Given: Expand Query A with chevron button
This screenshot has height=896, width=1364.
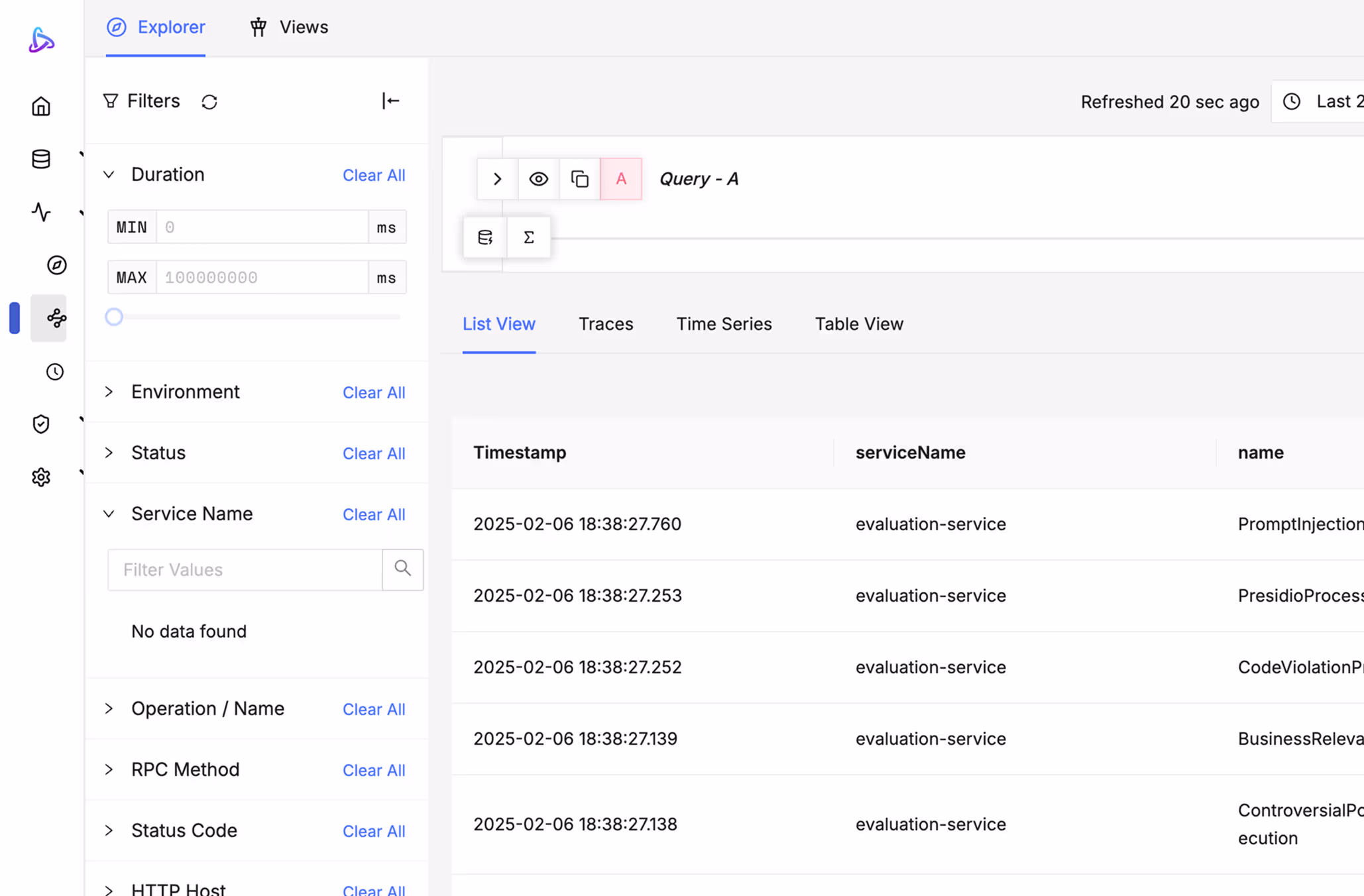Looking at the screenshot, I should point(497,179).
